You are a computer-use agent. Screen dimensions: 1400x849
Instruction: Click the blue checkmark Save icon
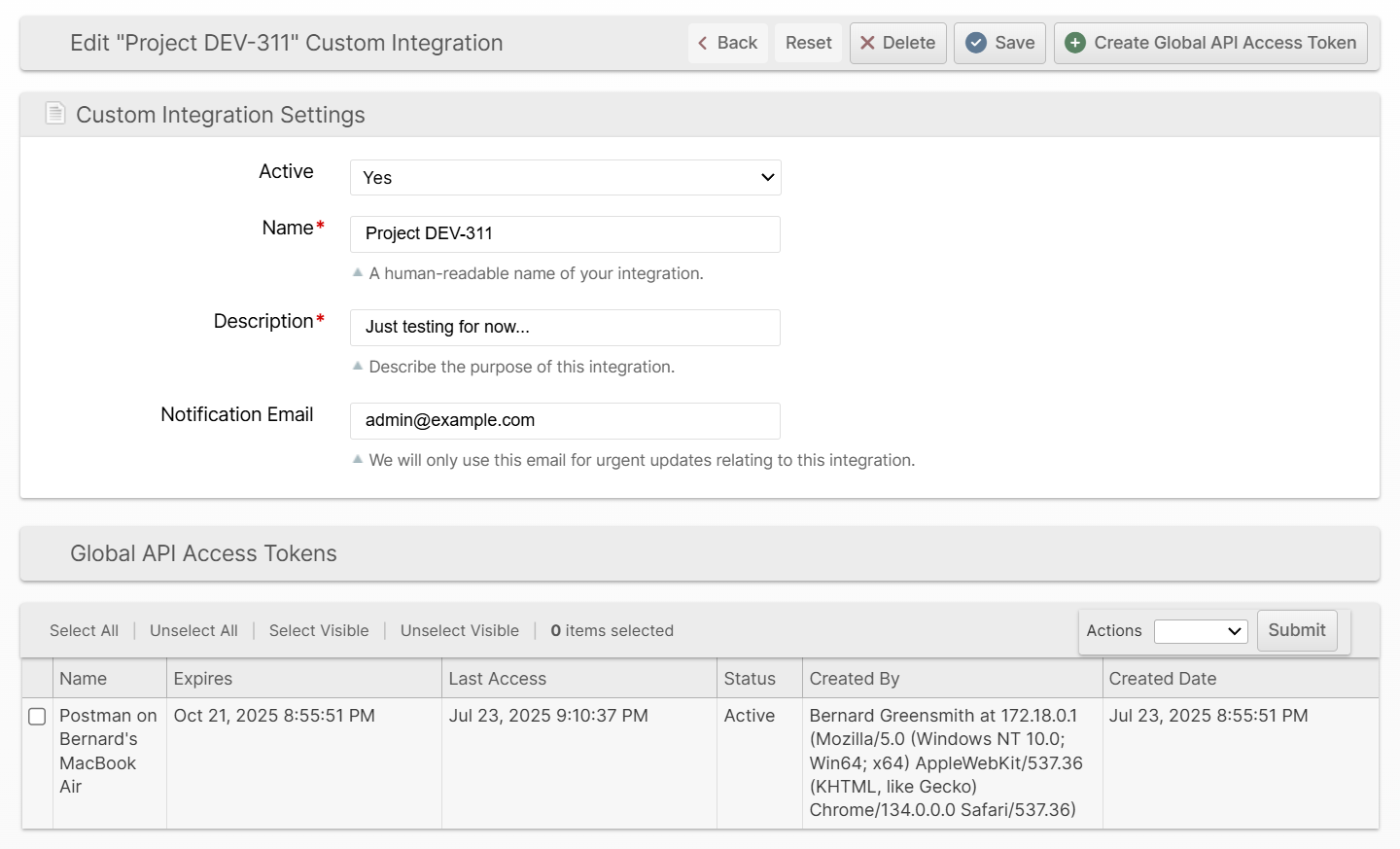click(976, 43)
